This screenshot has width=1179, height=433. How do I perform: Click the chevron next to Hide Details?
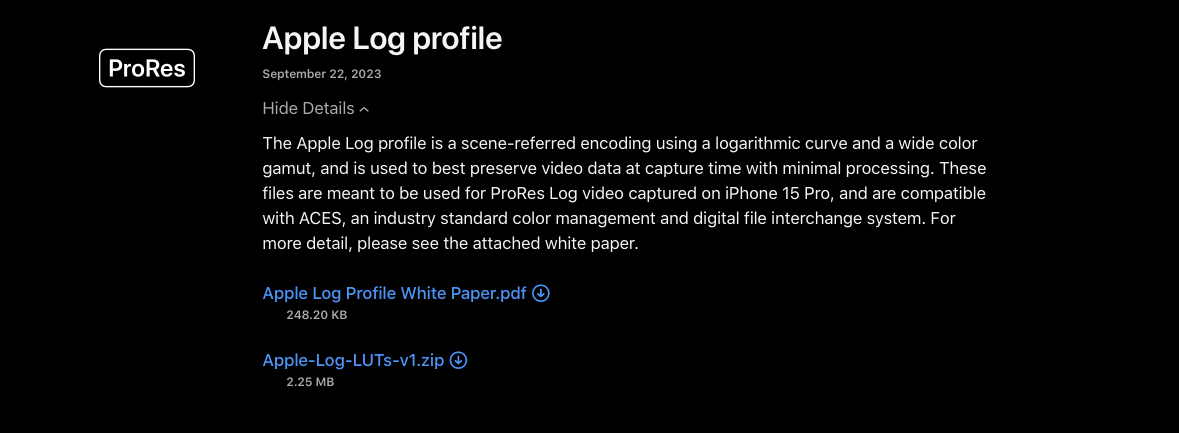364,109
